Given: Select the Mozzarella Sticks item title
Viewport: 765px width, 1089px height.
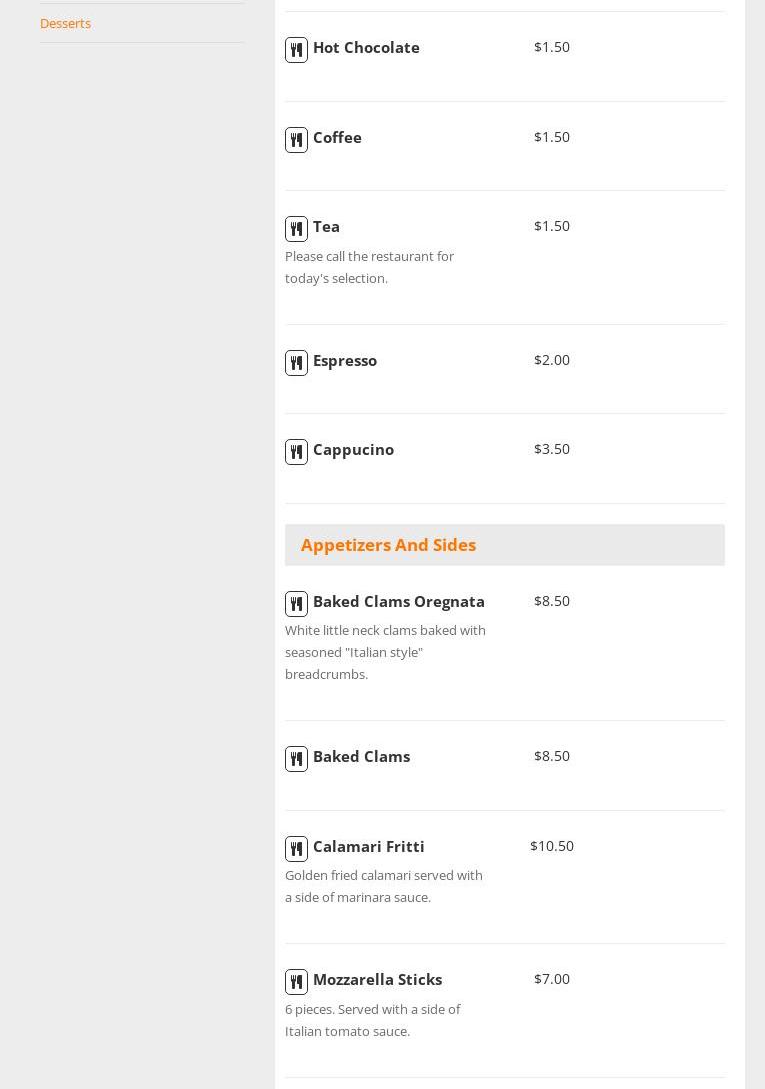Looking at the screenshot, I should pyautogui.click(x=377, y=980).
